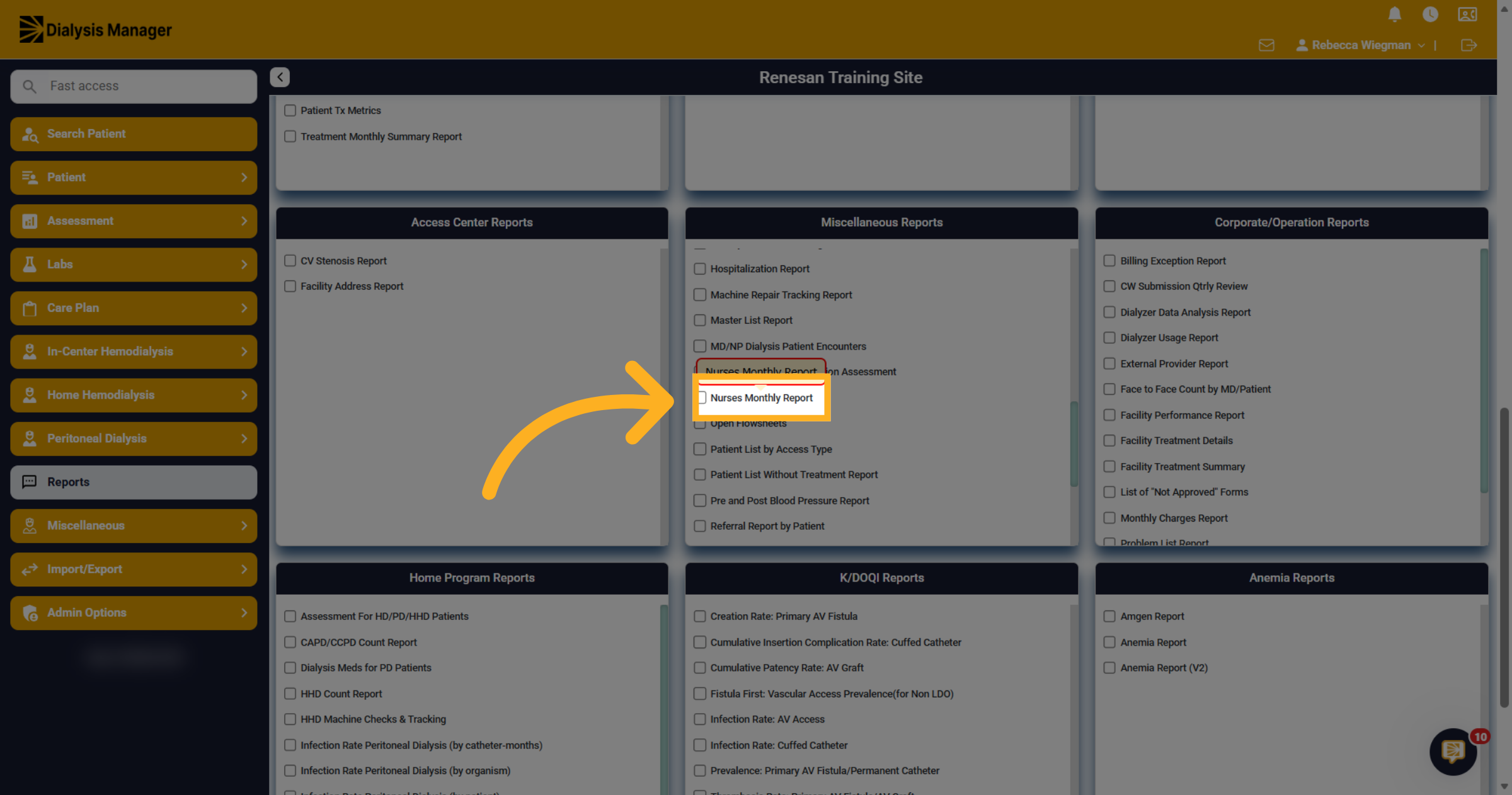
Task: Click the Dialysis Manager logo
Action: coord(95,30)
